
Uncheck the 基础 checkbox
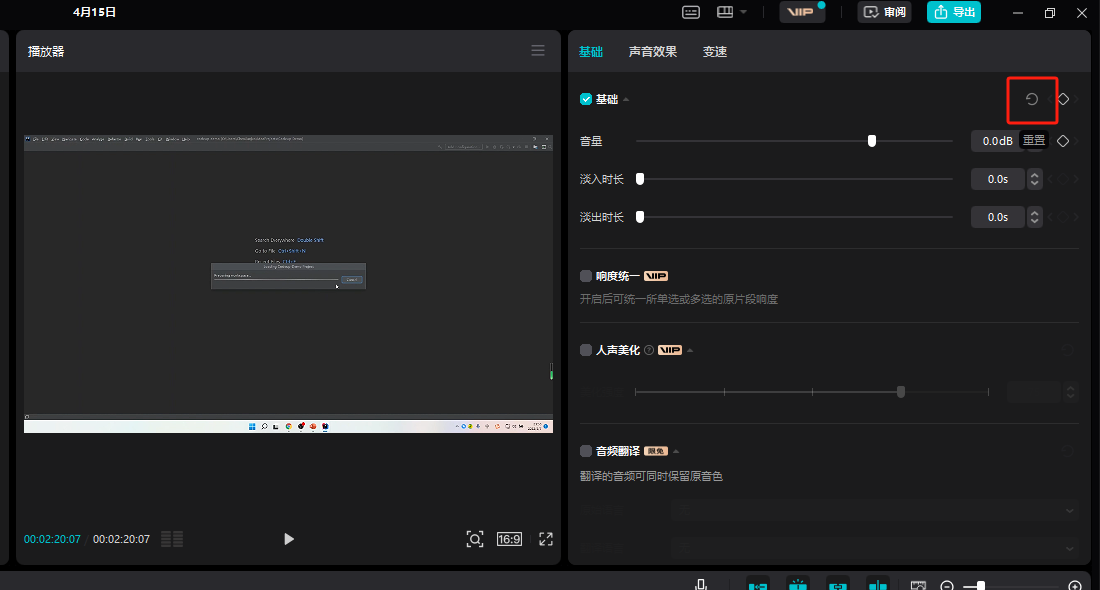click(x=586, y=99)
